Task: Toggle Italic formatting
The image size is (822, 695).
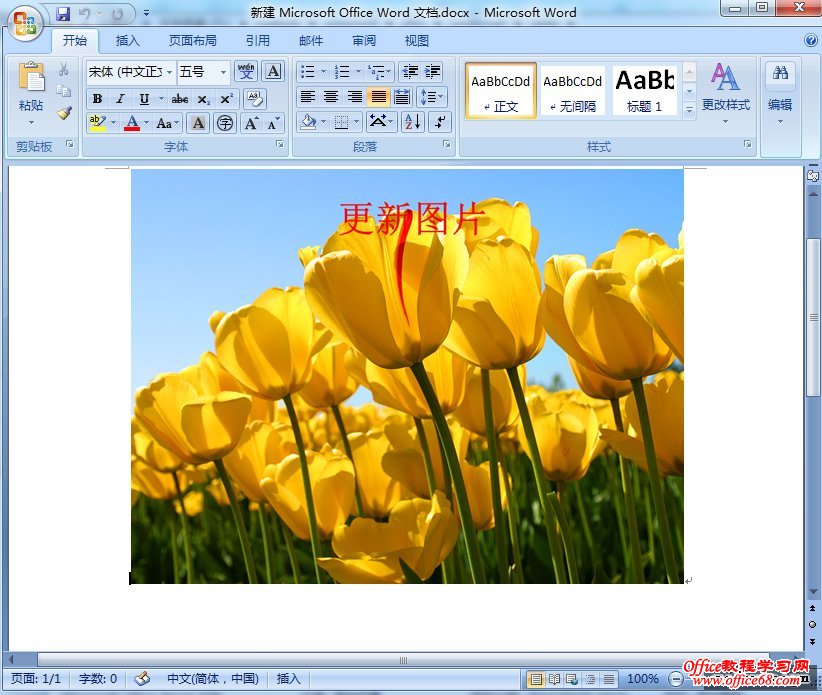Action: tap(120, 99)
